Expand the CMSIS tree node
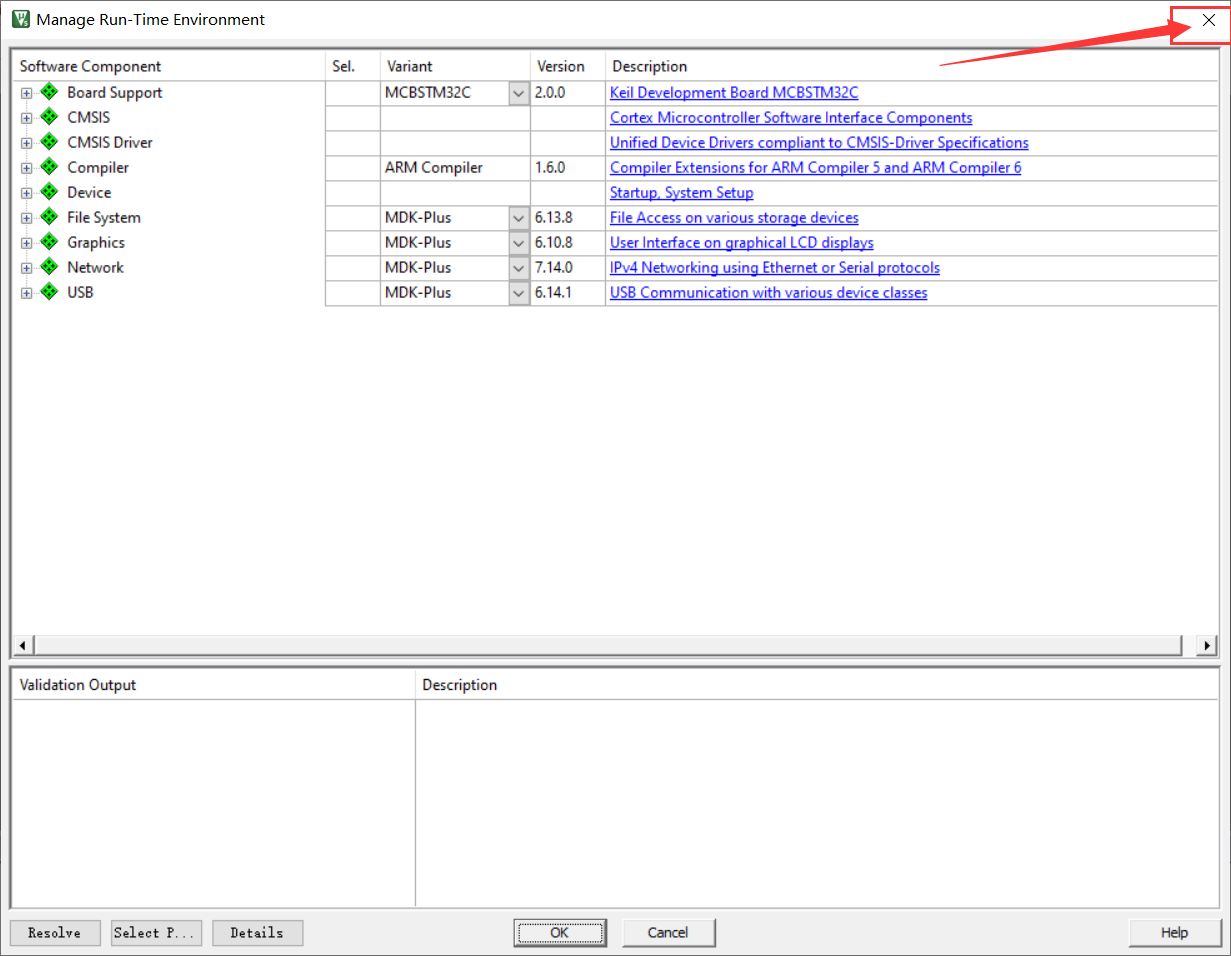1231x956 pixels. point(27,118)
